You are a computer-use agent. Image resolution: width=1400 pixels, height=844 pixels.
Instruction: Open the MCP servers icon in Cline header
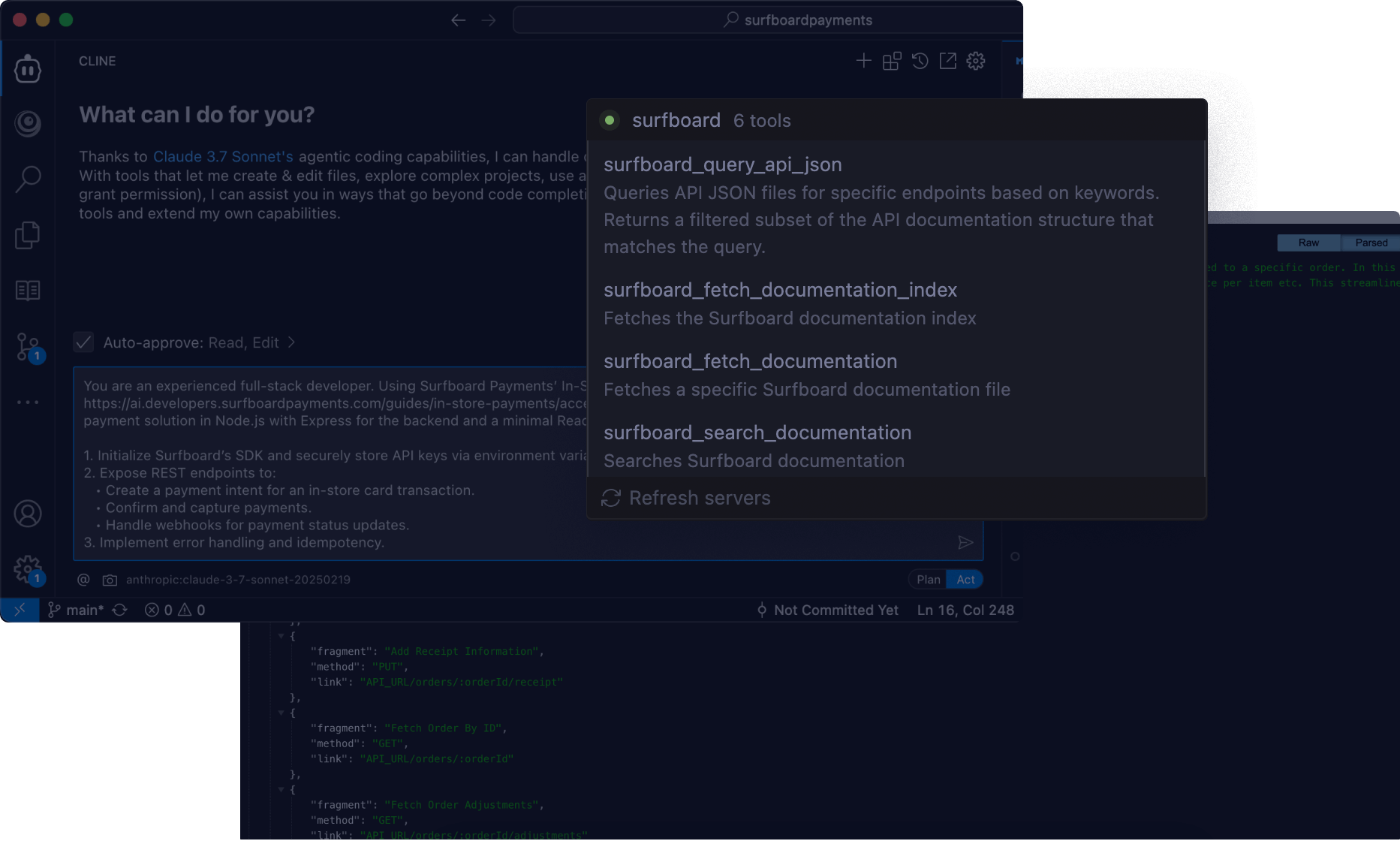[x=892, y=61]
